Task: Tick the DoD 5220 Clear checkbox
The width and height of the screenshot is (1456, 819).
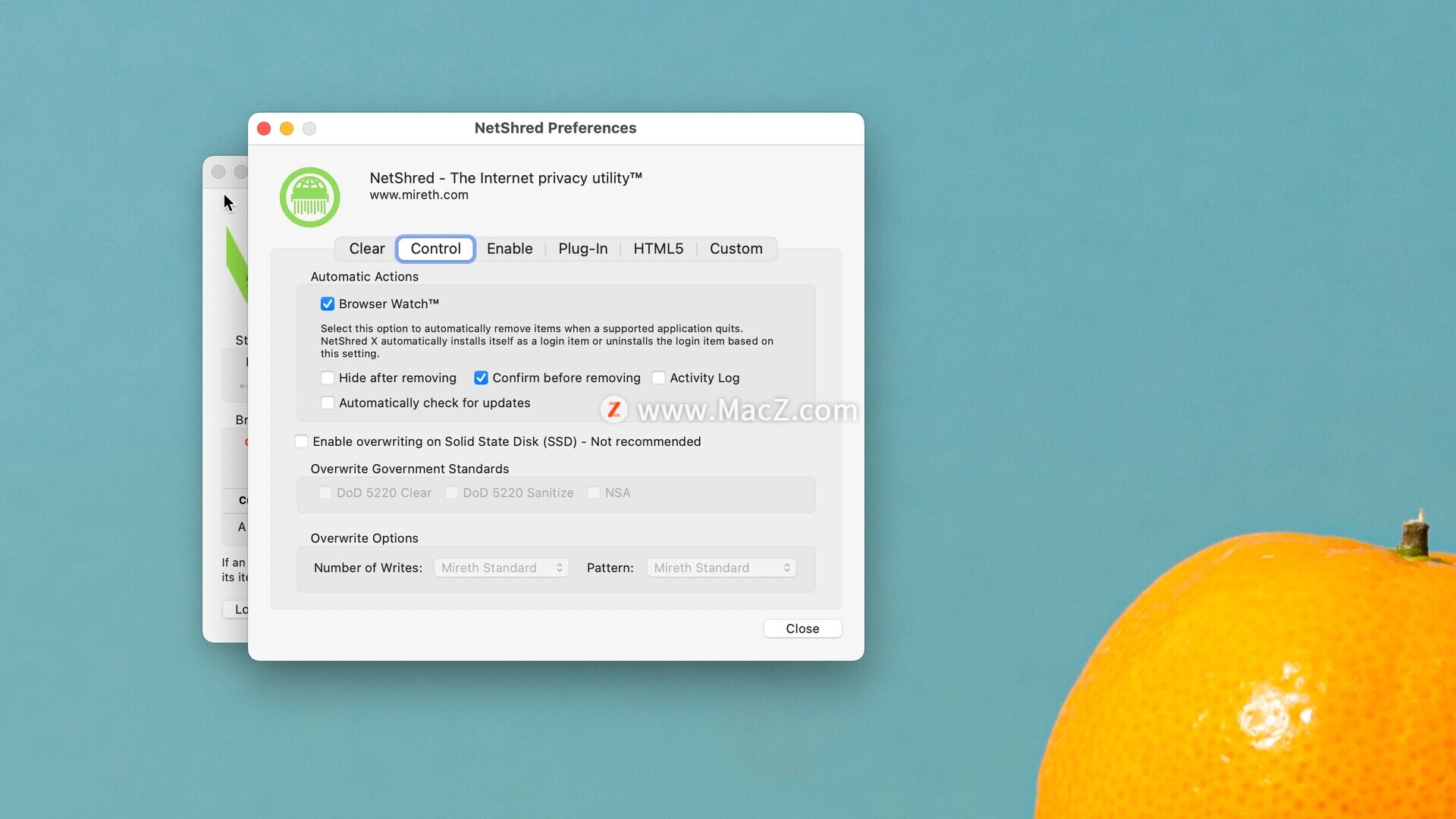Action: (325, 493)
